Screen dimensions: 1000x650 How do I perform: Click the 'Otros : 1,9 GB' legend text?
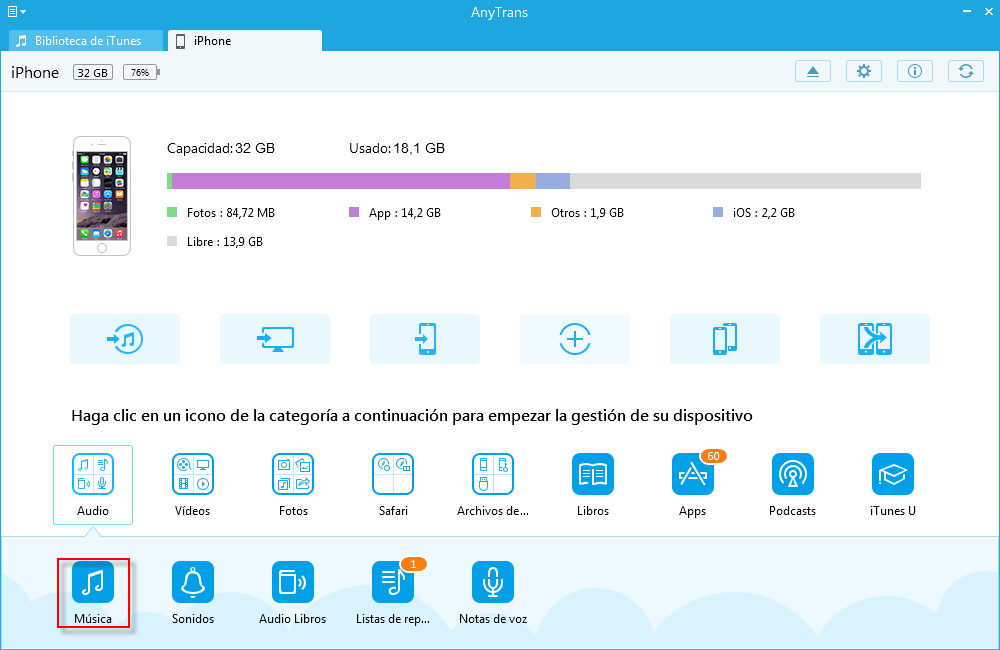point(587,212)
